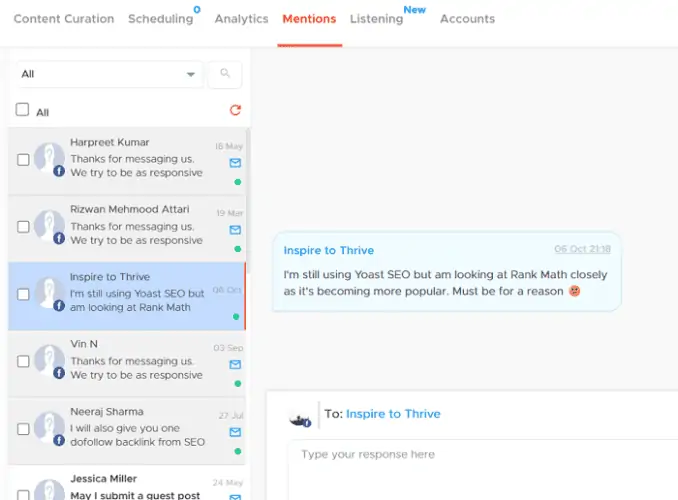
Task: Go to the Listening tab
Action: pyautogui.click(x=376, y=19)
